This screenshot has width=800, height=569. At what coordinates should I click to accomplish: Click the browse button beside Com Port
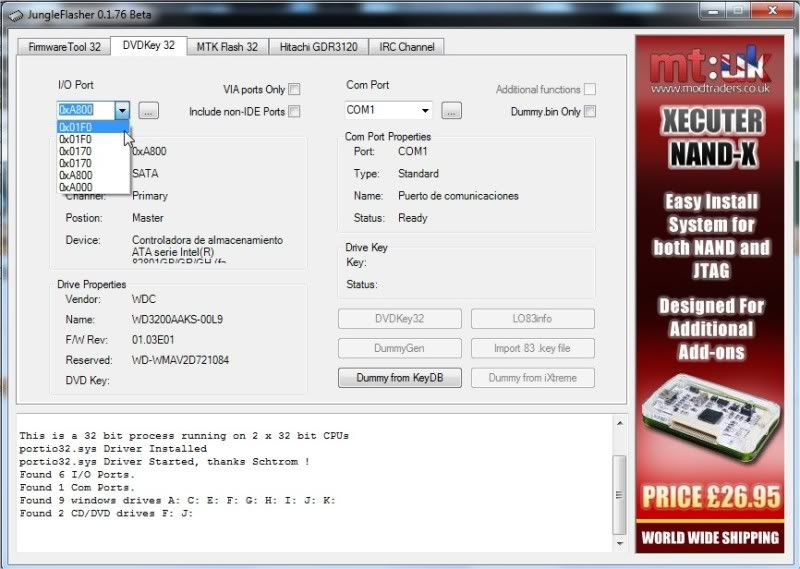pyautogui.click(x=451, y=111)
